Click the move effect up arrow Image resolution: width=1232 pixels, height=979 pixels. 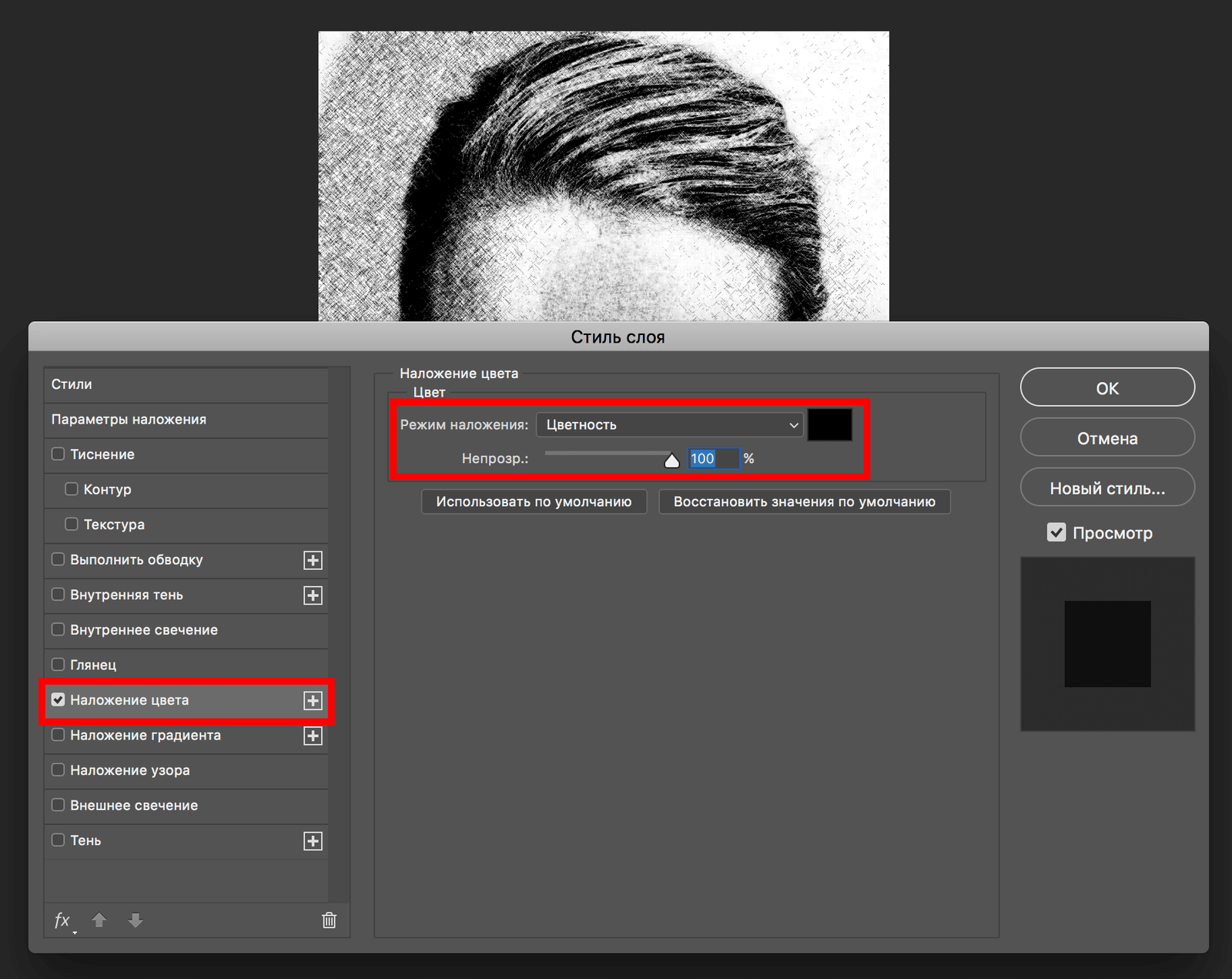(x=99, y=920)
